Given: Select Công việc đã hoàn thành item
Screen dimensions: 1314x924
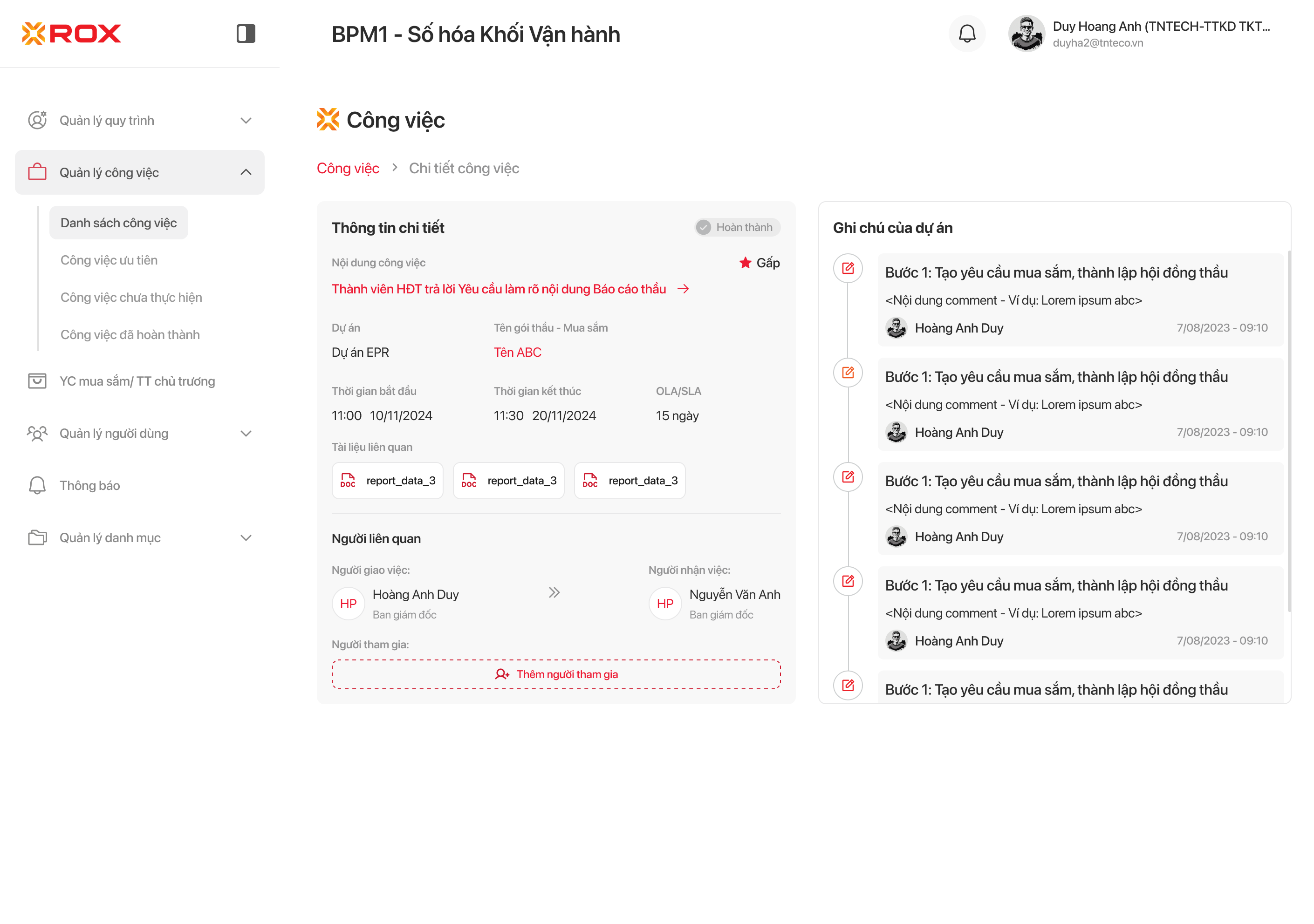Looking at the screenshot, I should [130, 335].
